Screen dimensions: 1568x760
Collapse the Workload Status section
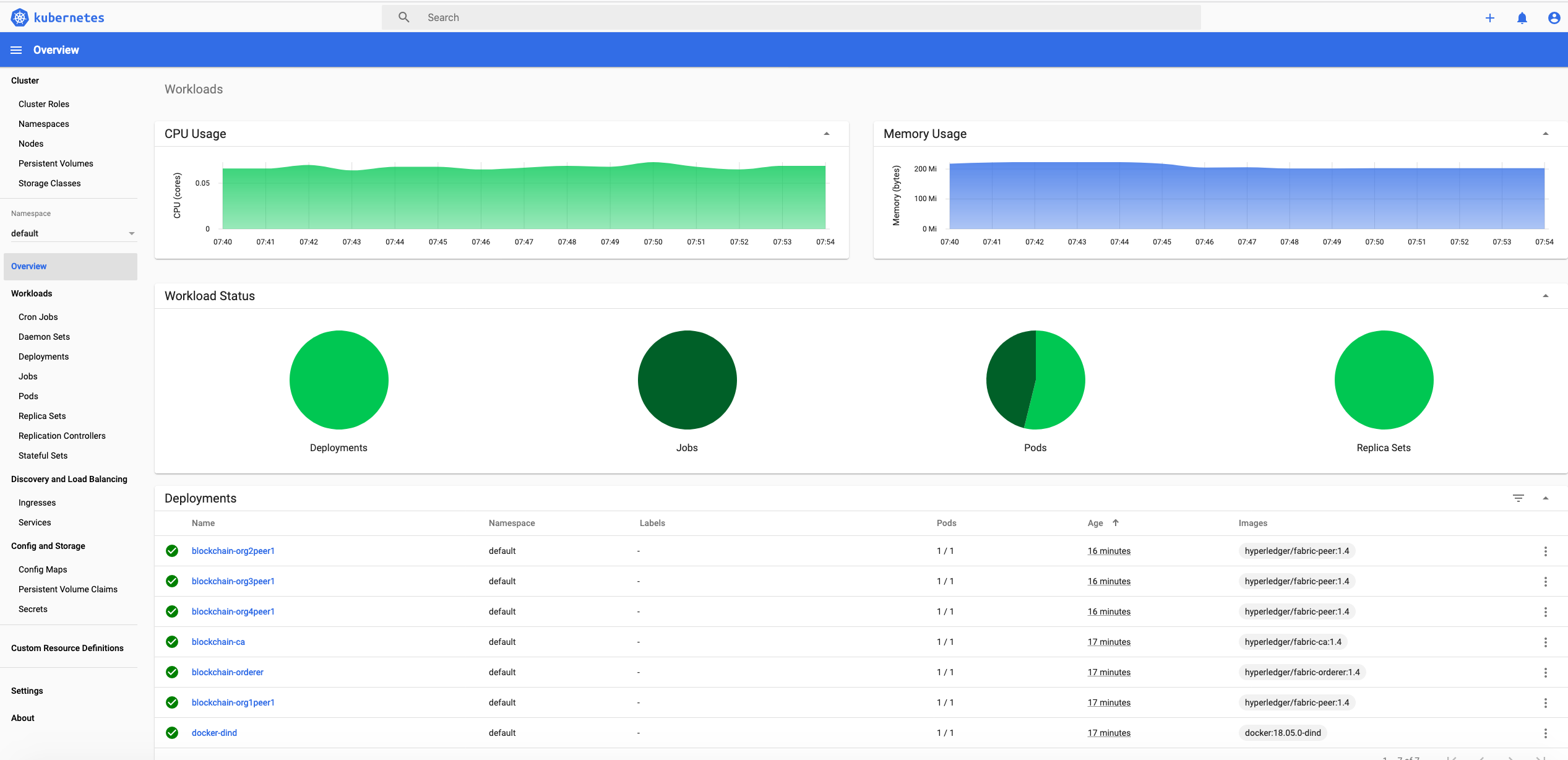1545,296
